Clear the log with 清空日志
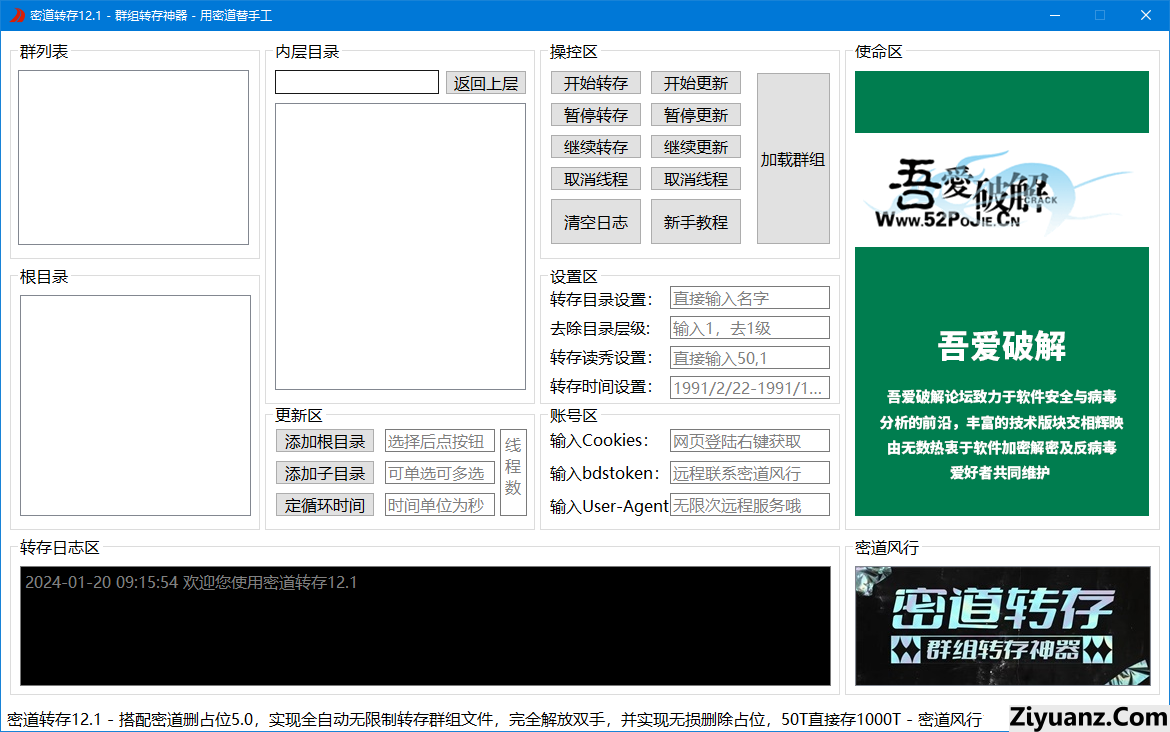Viewport: 1170px width, 732px height. pos(595,222)
